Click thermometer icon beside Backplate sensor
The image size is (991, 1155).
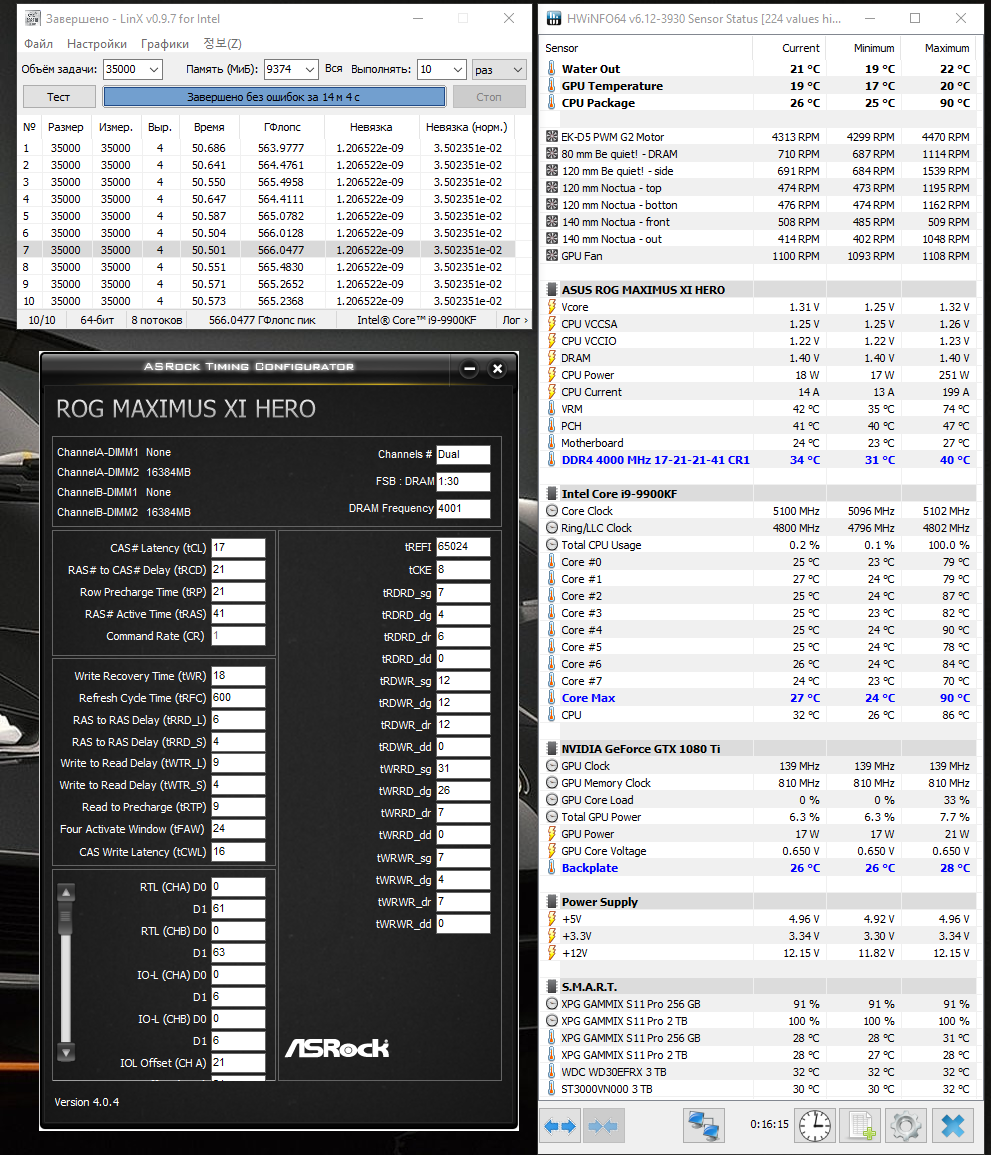click(x=551, y=868)
